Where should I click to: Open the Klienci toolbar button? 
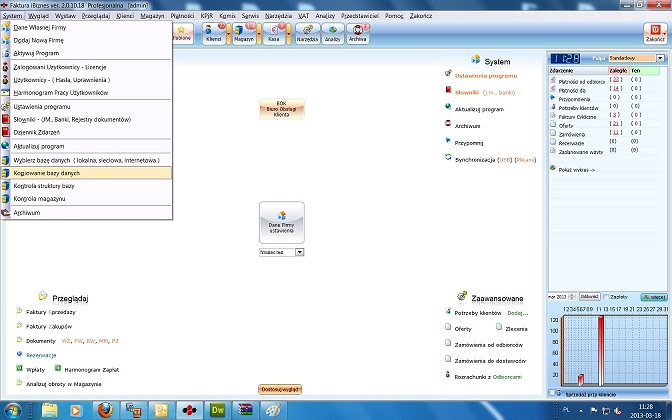[x=214, y=34]
